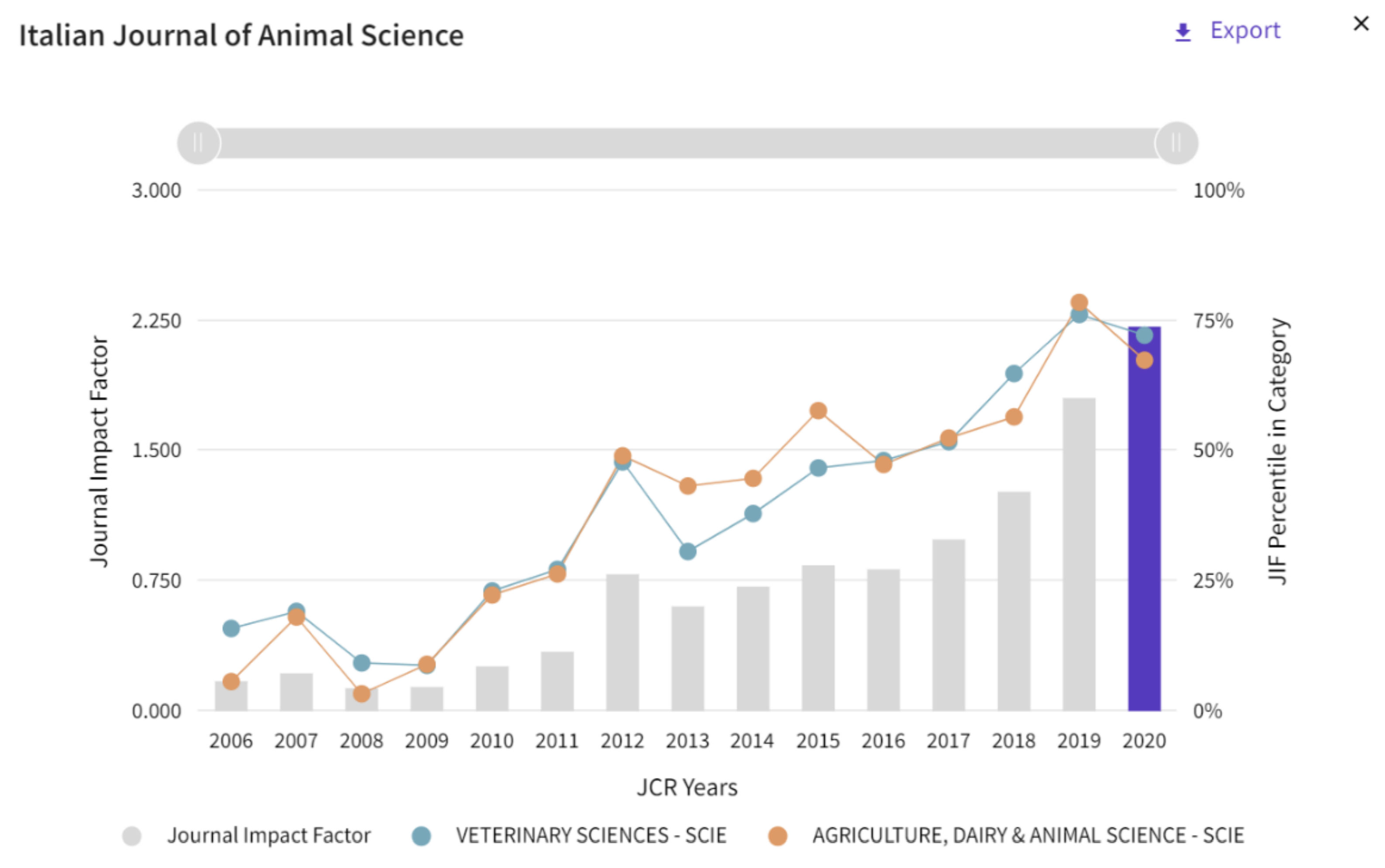The height and width of the screenshot is (868, 1385).
Task: Click the 2013 x-axis year label
Action: click(687, 741)
